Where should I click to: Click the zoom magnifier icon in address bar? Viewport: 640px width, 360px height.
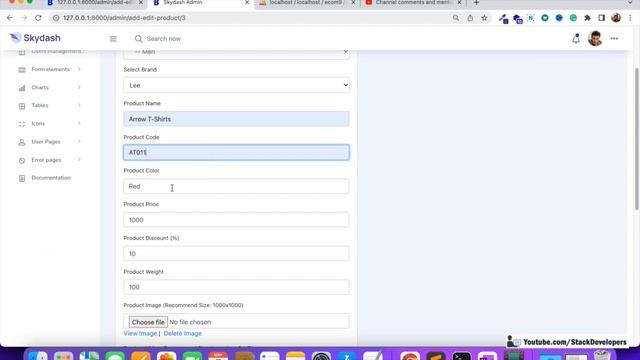pyautogui.click(x=456, y=18)
